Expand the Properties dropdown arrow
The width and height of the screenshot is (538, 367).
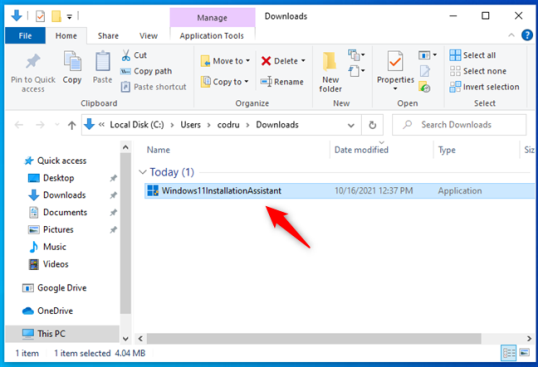[x=395, y=89]
